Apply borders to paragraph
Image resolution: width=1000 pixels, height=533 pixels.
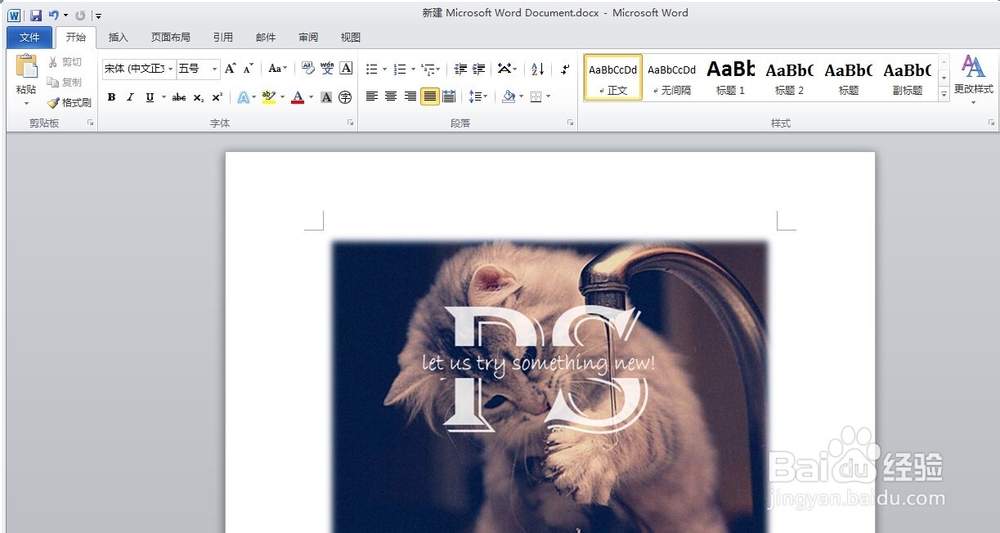[x=536, y=97]
